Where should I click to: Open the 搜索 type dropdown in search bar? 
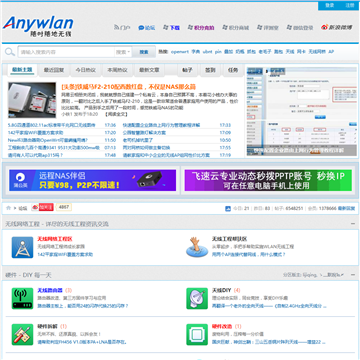(x=123, y=52)
